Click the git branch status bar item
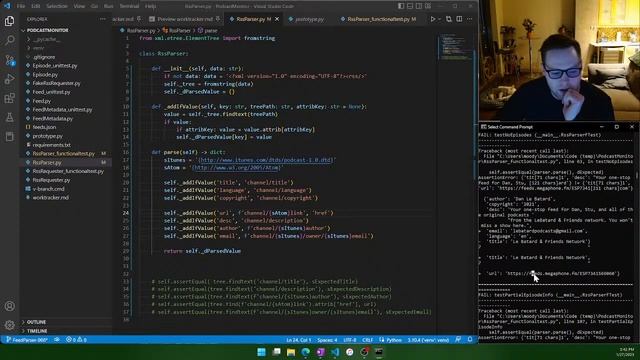Viewport: 640px width, 360px height. pyautogui.click(x=27, y=340)
